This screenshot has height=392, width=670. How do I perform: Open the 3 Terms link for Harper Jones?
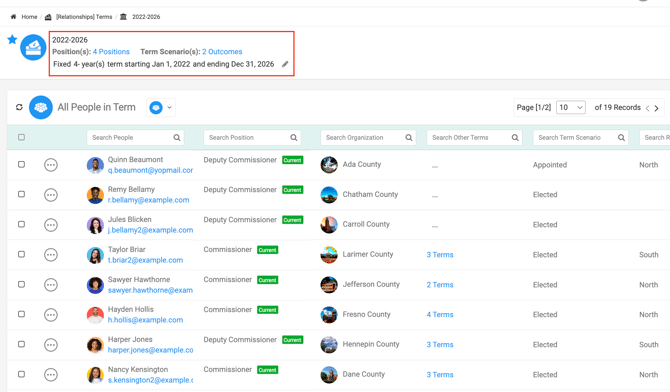point(440,345)
